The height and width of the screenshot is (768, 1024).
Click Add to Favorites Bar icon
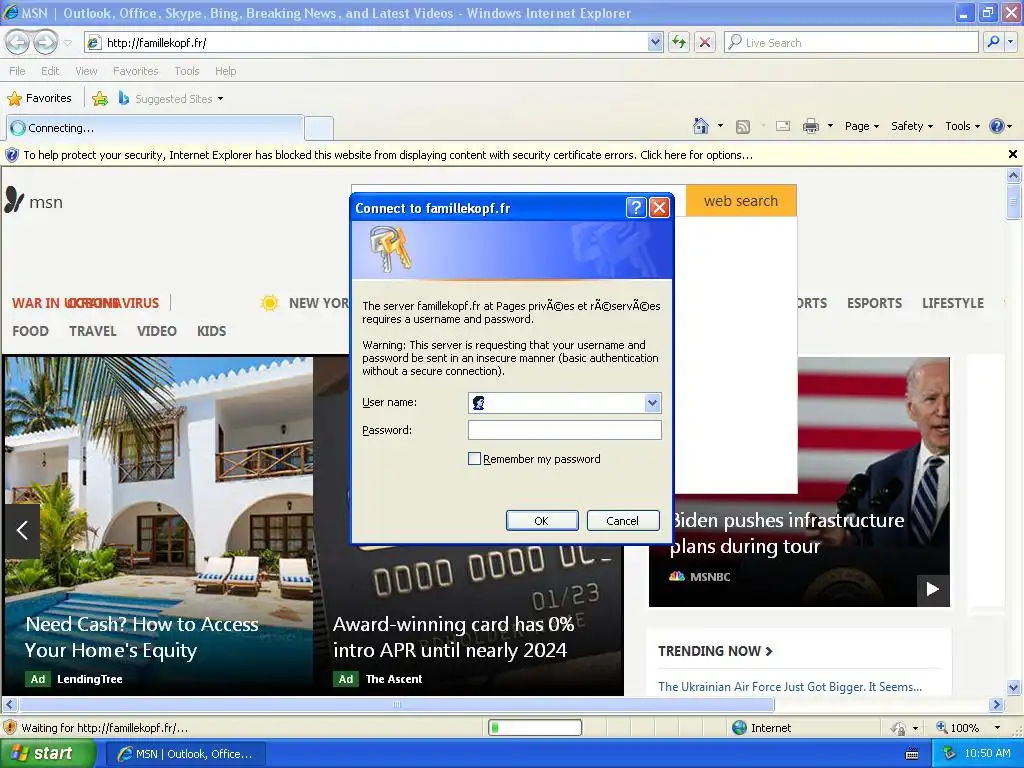click(x=100, y=99)
